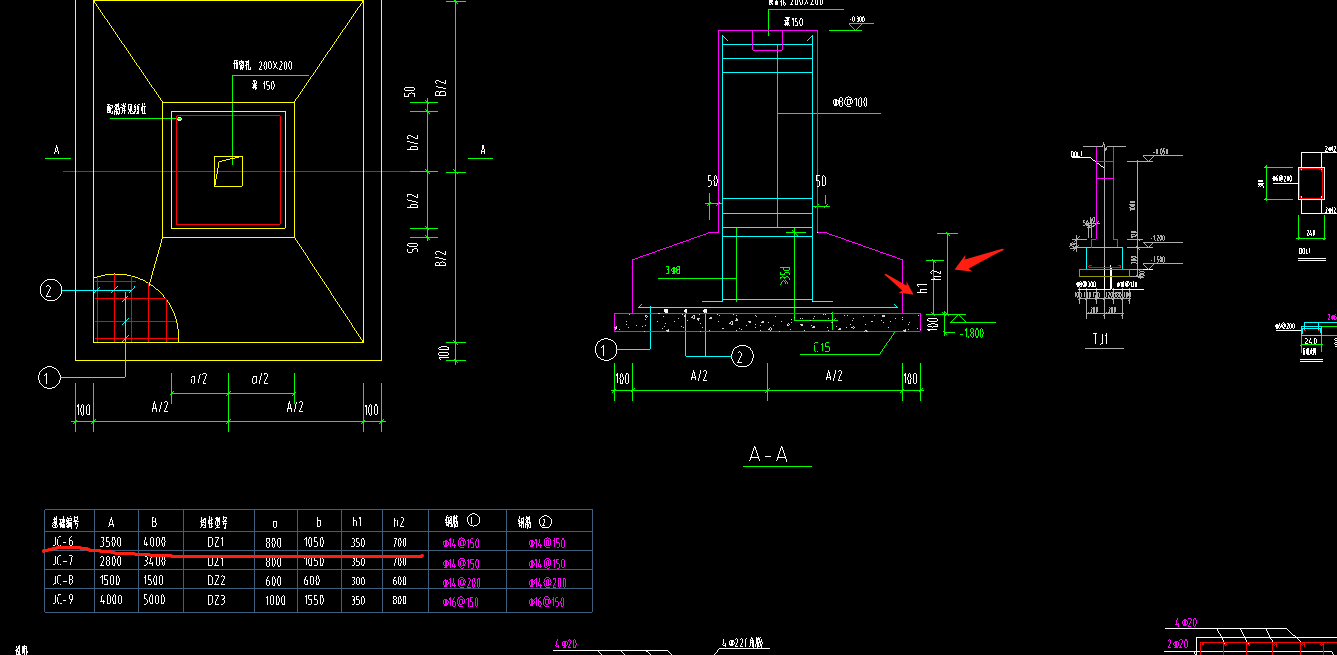
Task: Click the 3400 value in the JC-7 row
Action: pos(155,562)
